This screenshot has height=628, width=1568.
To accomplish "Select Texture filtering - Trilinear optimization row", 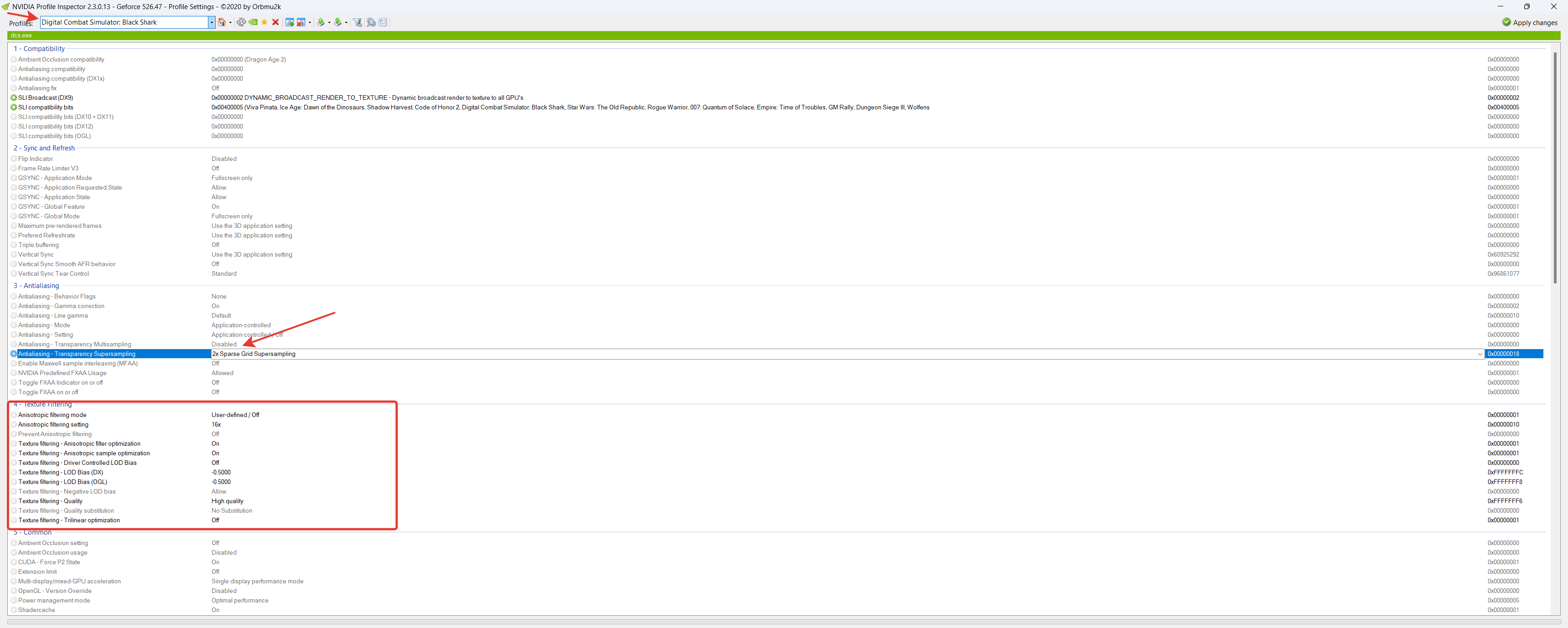I will (x=776, y=520).
